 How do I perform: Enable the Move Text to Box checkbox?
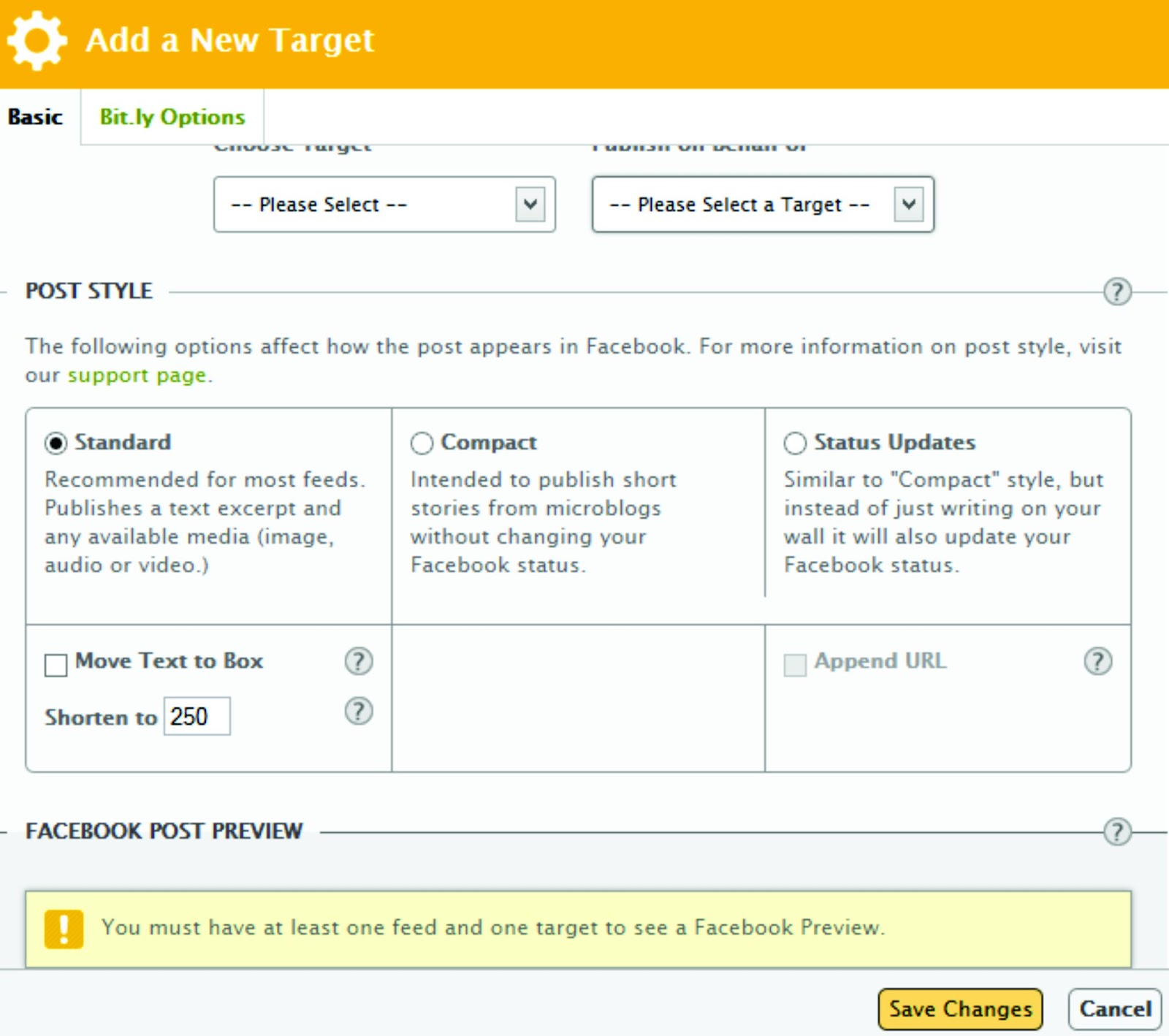pos(56,665)
